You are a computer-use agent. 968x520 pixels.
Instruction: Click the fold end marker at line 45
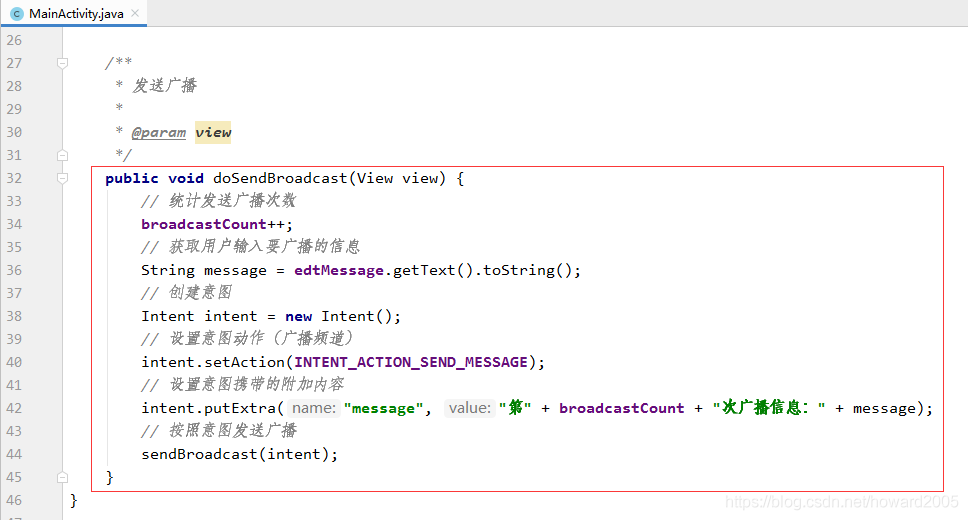point(62,477)
